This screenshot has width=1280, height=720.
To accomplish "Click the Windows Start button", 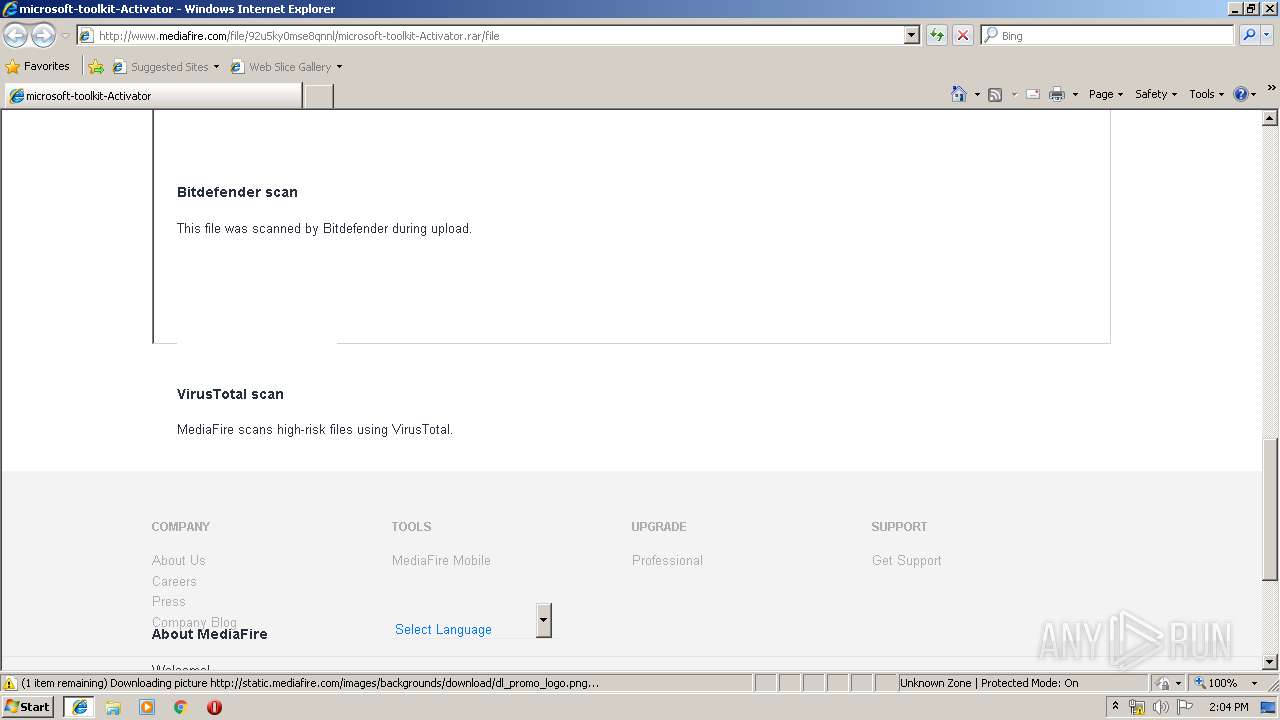I will [x=27, y=707].
